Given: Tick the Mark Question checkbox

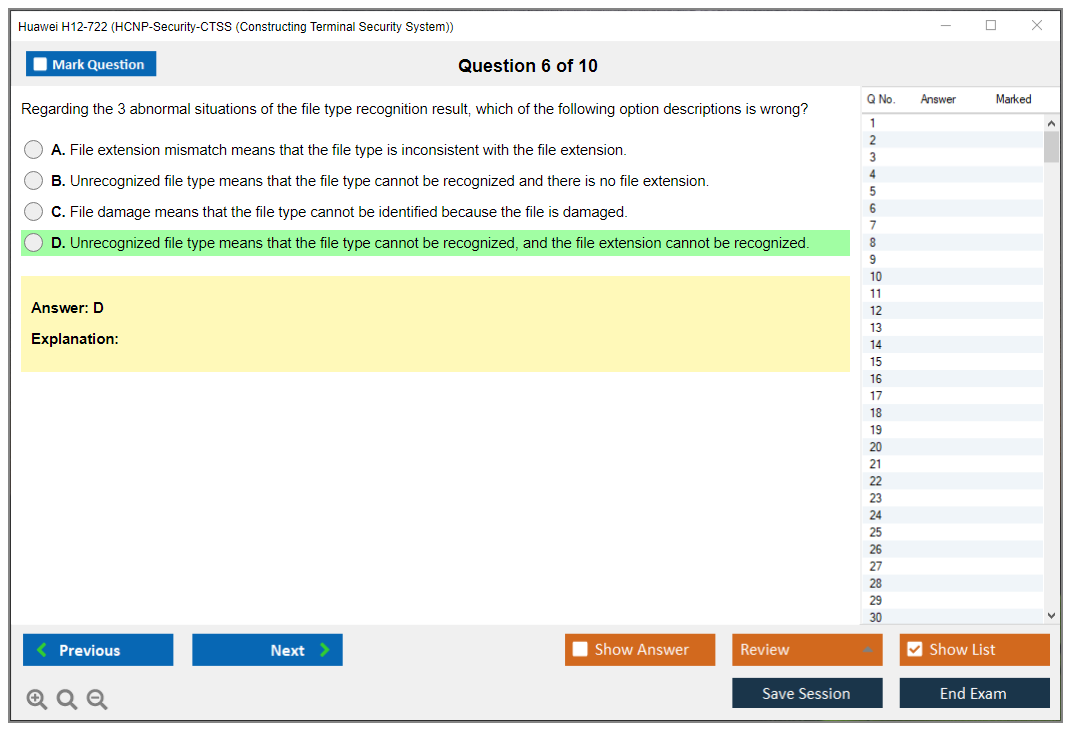Looking at the screenshot, I should (x=40, y=64).
